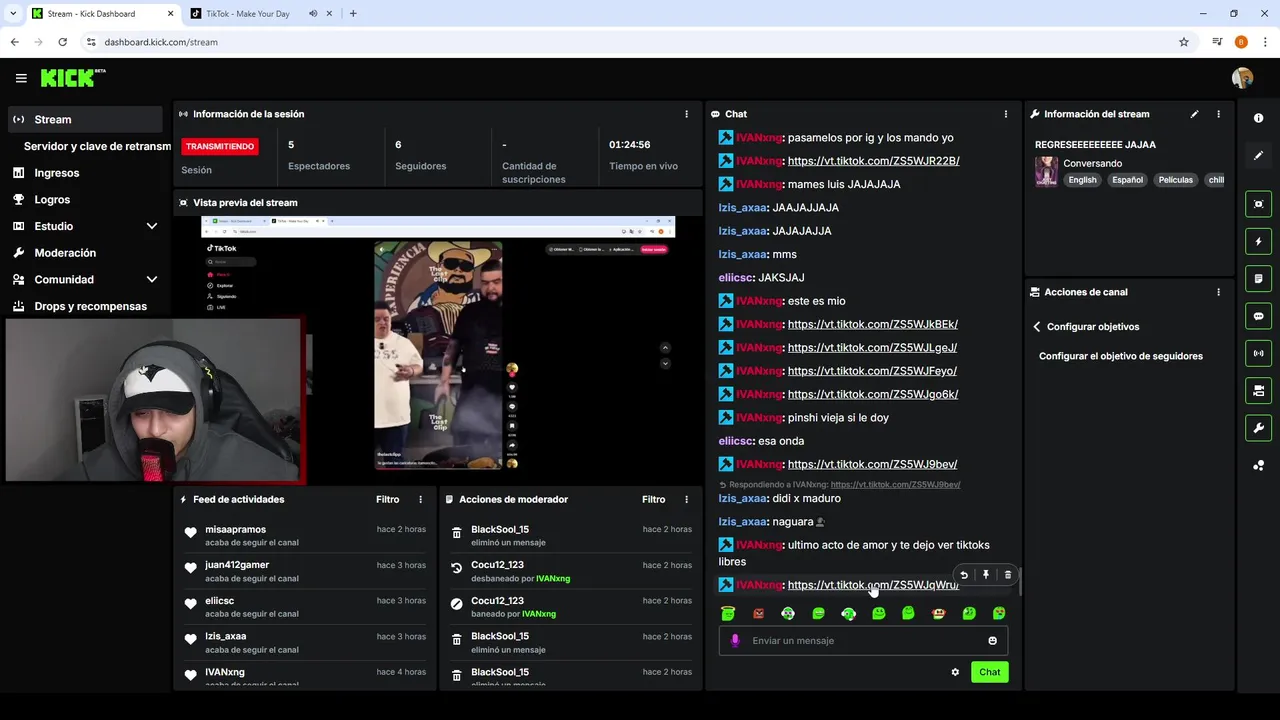Click the browser address bar URL
This screenshot has width=1280, height=720.
161,42
